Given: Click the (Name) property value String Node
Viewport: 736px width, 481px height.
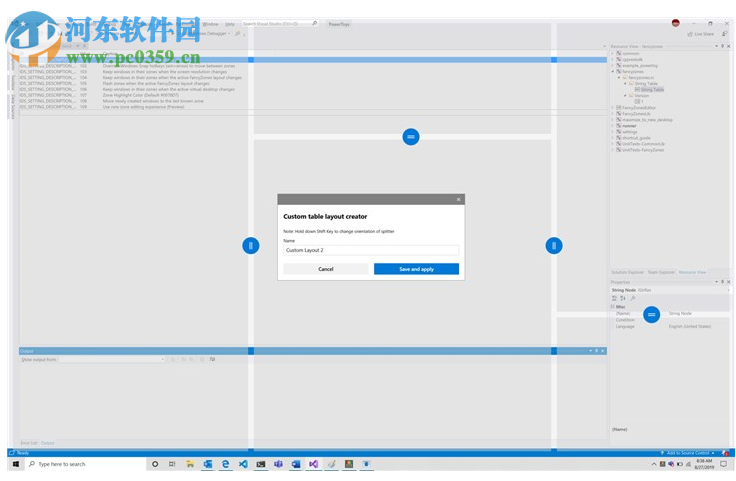Looking at the screenshot, I should click(x=680, y=313).
